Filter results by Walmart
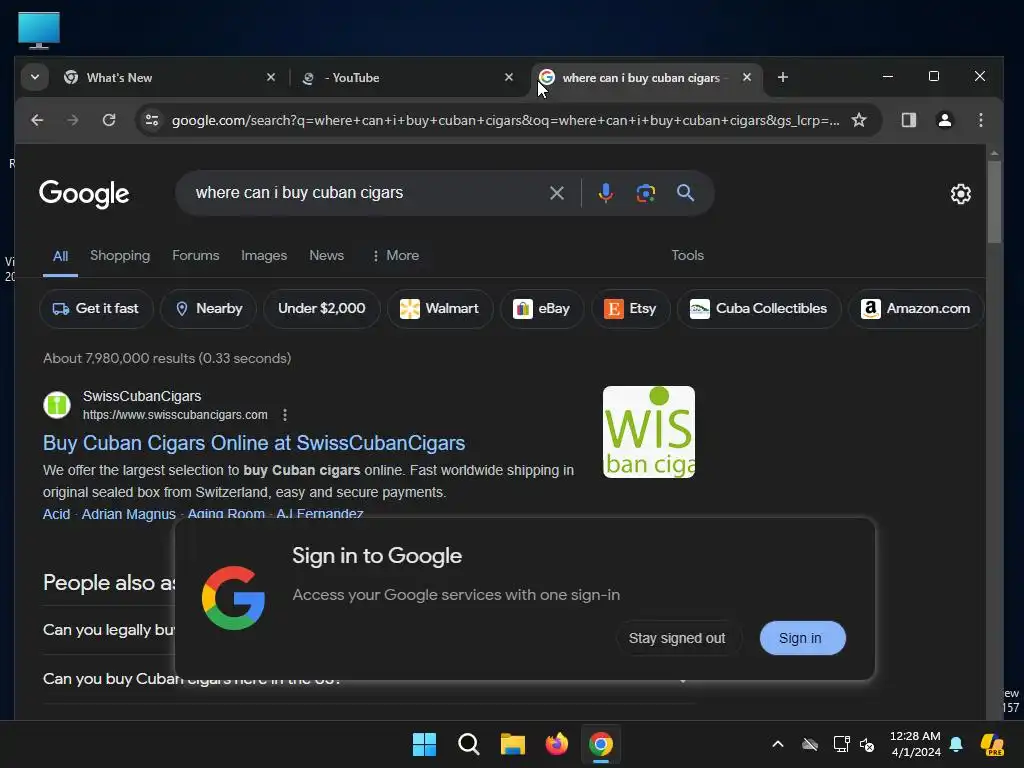This screenshot has width=1024, height=768. click(440, 308)
